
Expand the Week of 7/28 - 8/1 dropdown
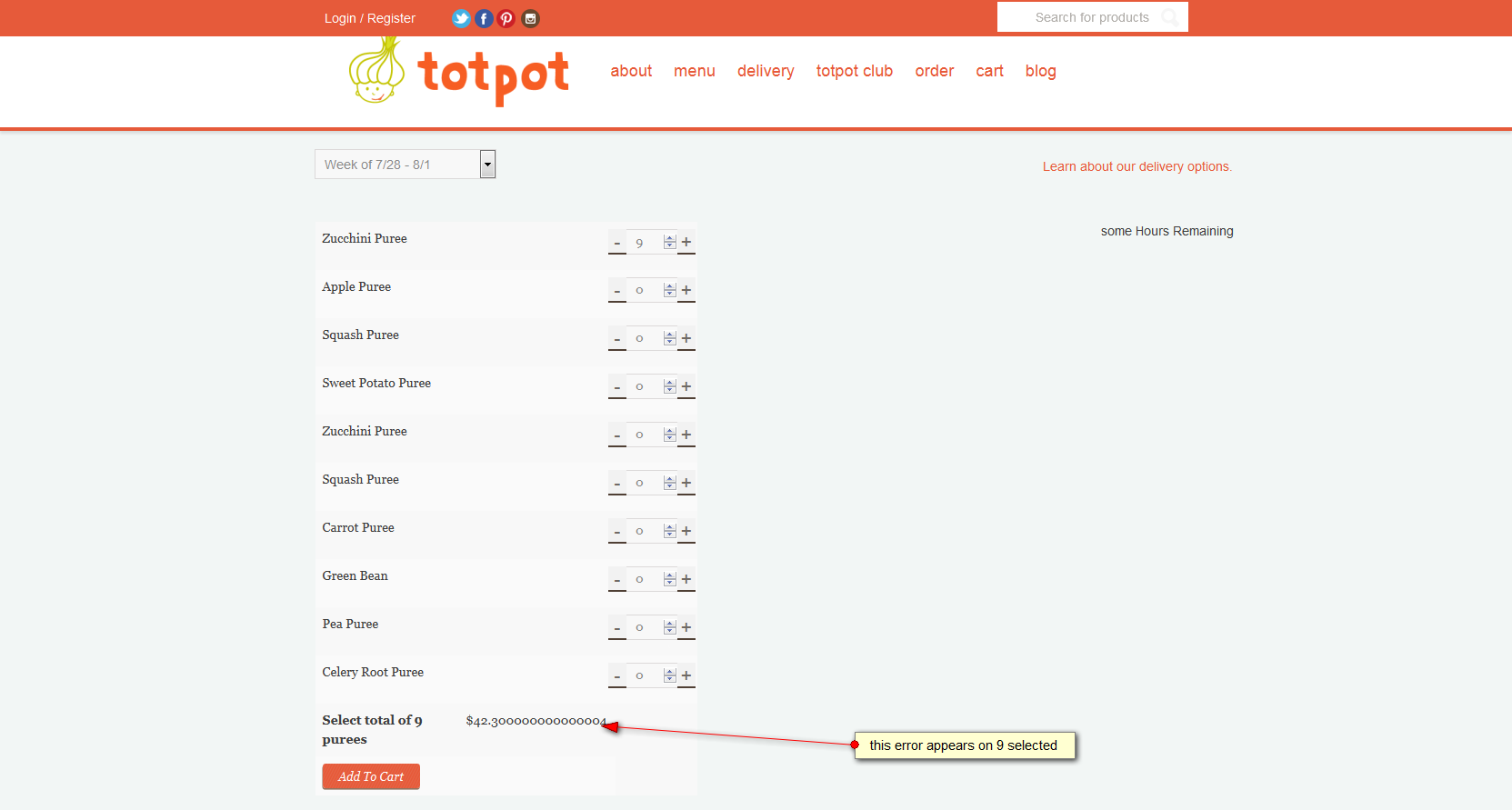(405, 165)
